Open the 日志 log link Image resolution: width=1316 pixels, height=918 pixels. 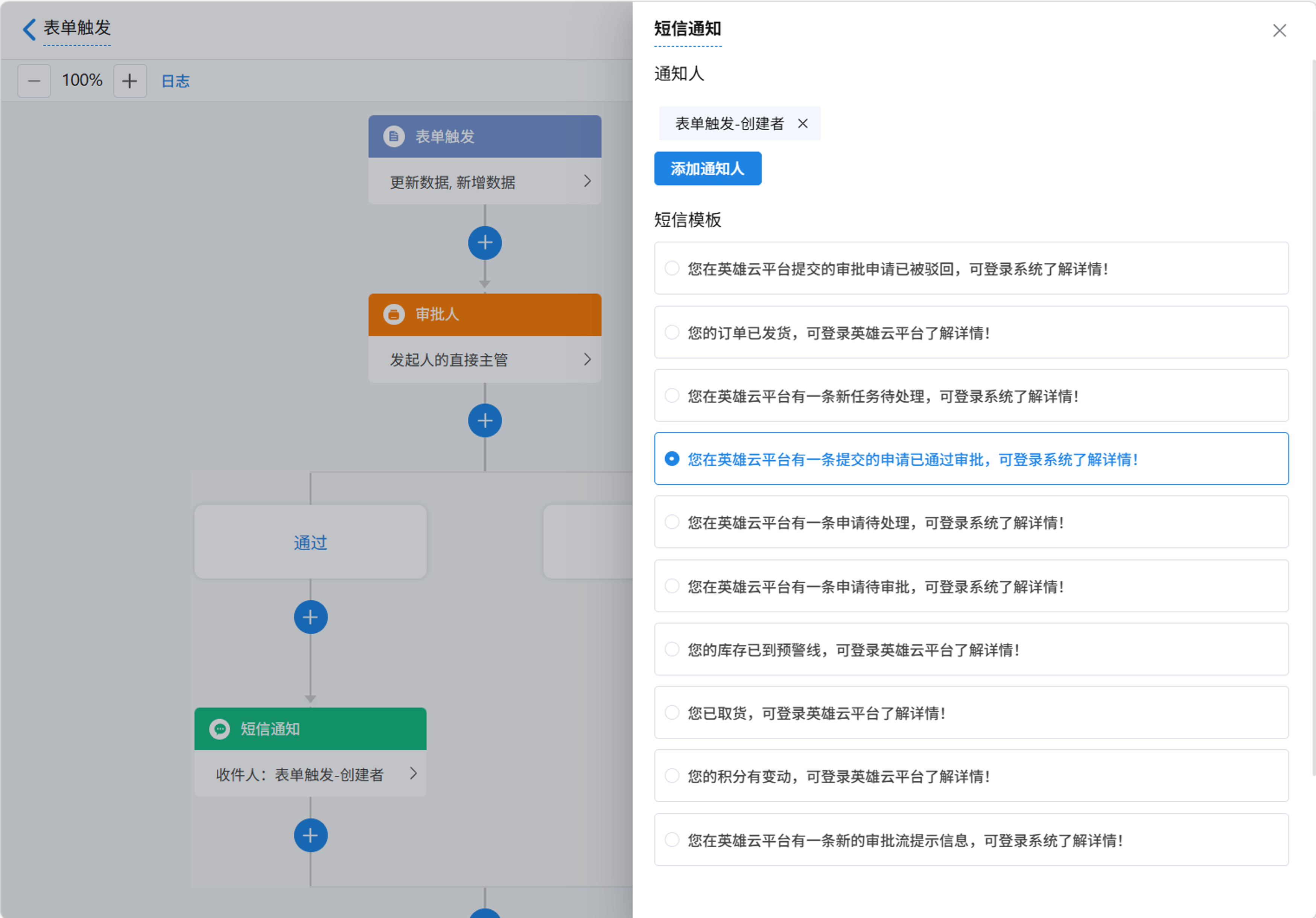(175, 81)
